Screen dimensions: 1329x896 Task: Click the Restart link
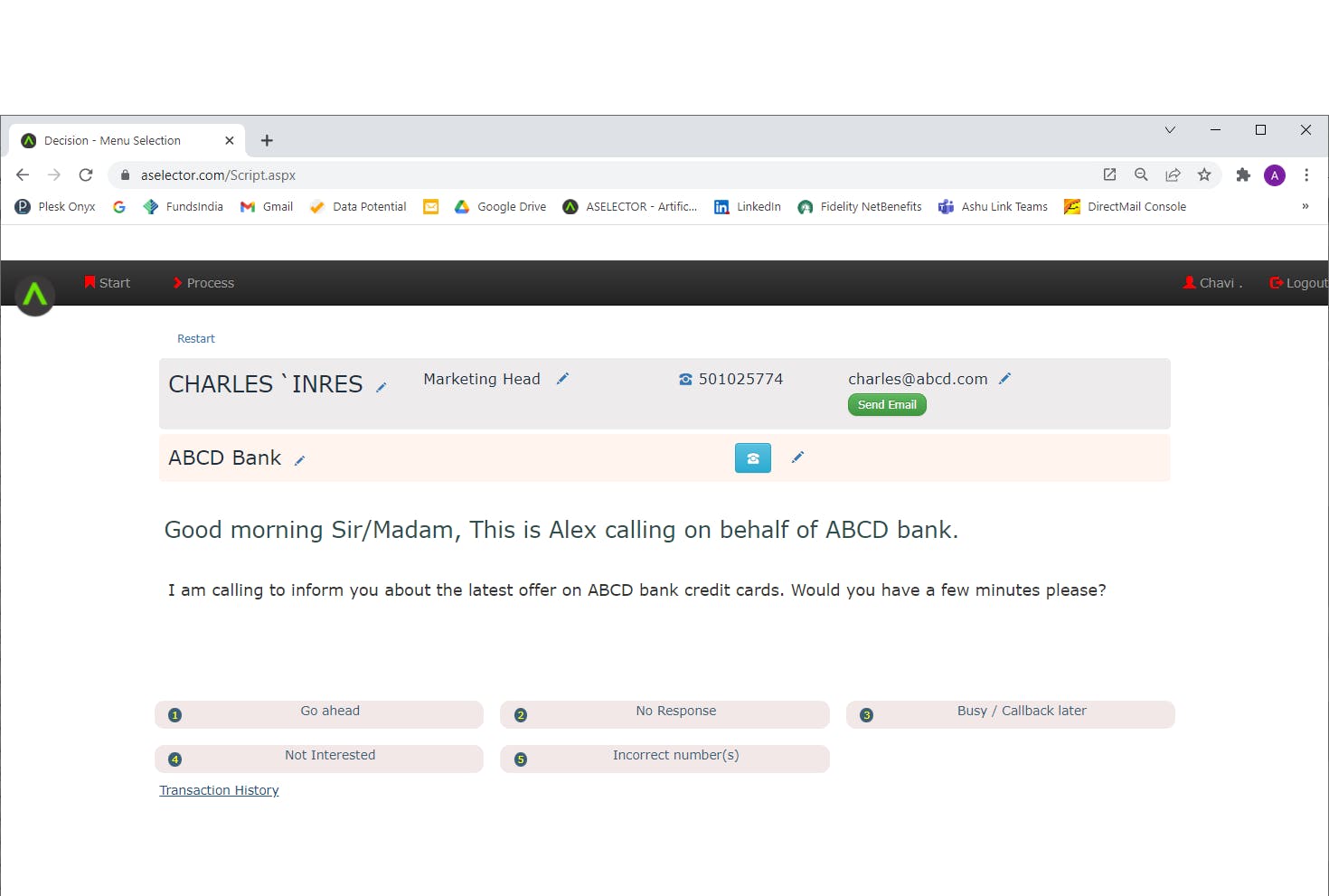[x=196, y=338]
